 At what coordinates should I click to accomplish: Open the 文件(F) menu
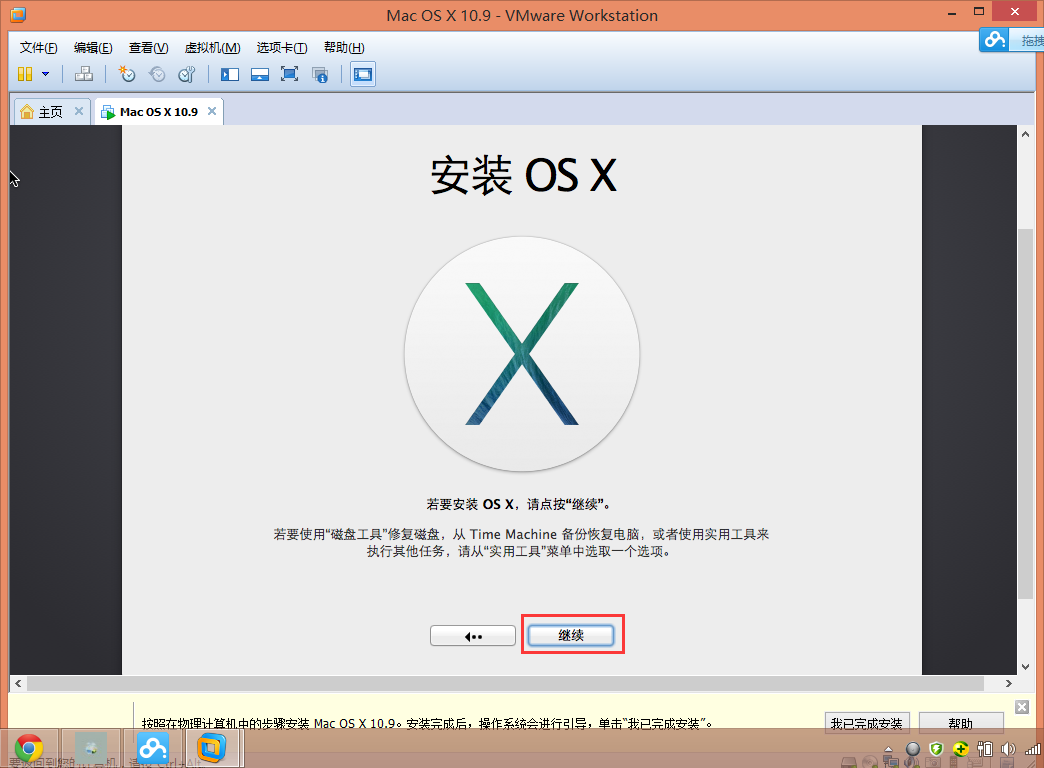point(39,47)
